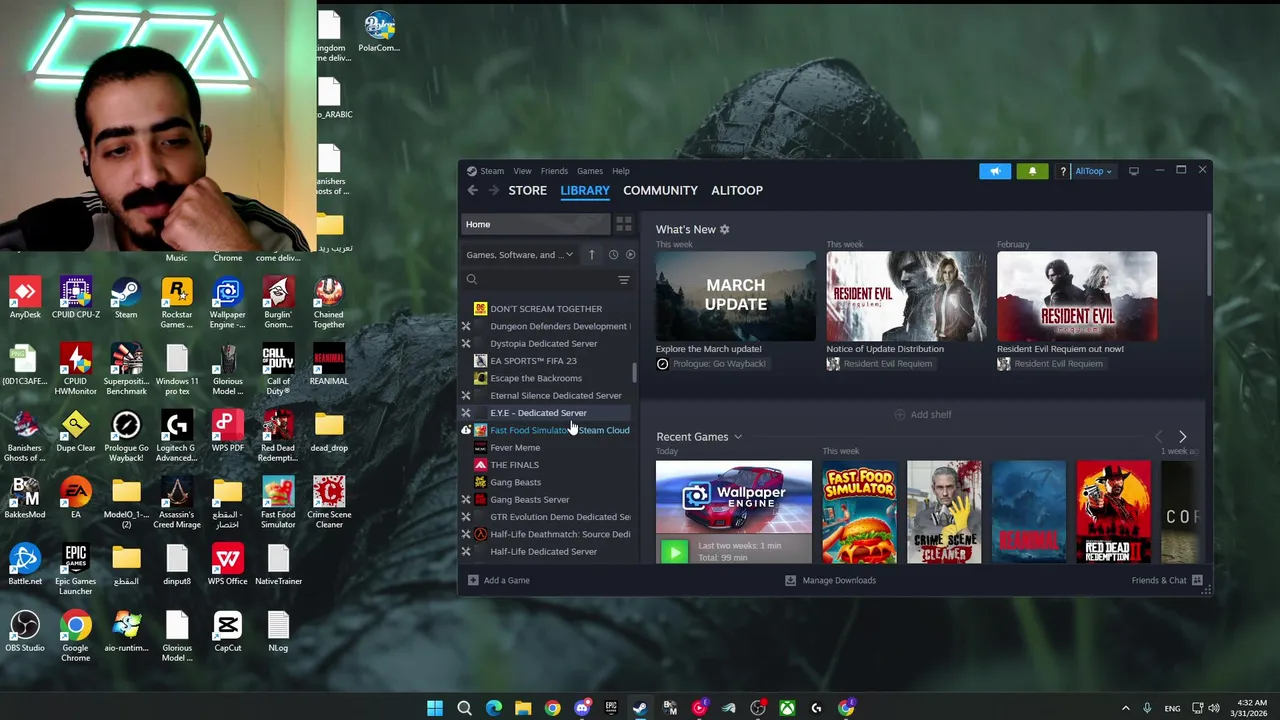
Task: Click the library Home button
Action: pyautogui.click(x=536, y=224)
